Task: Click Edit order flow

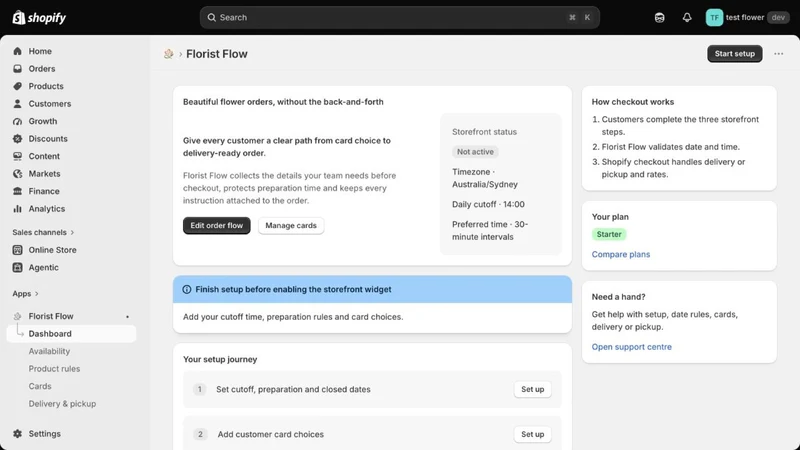Action: pyautogui.click(x=216, y=226)
